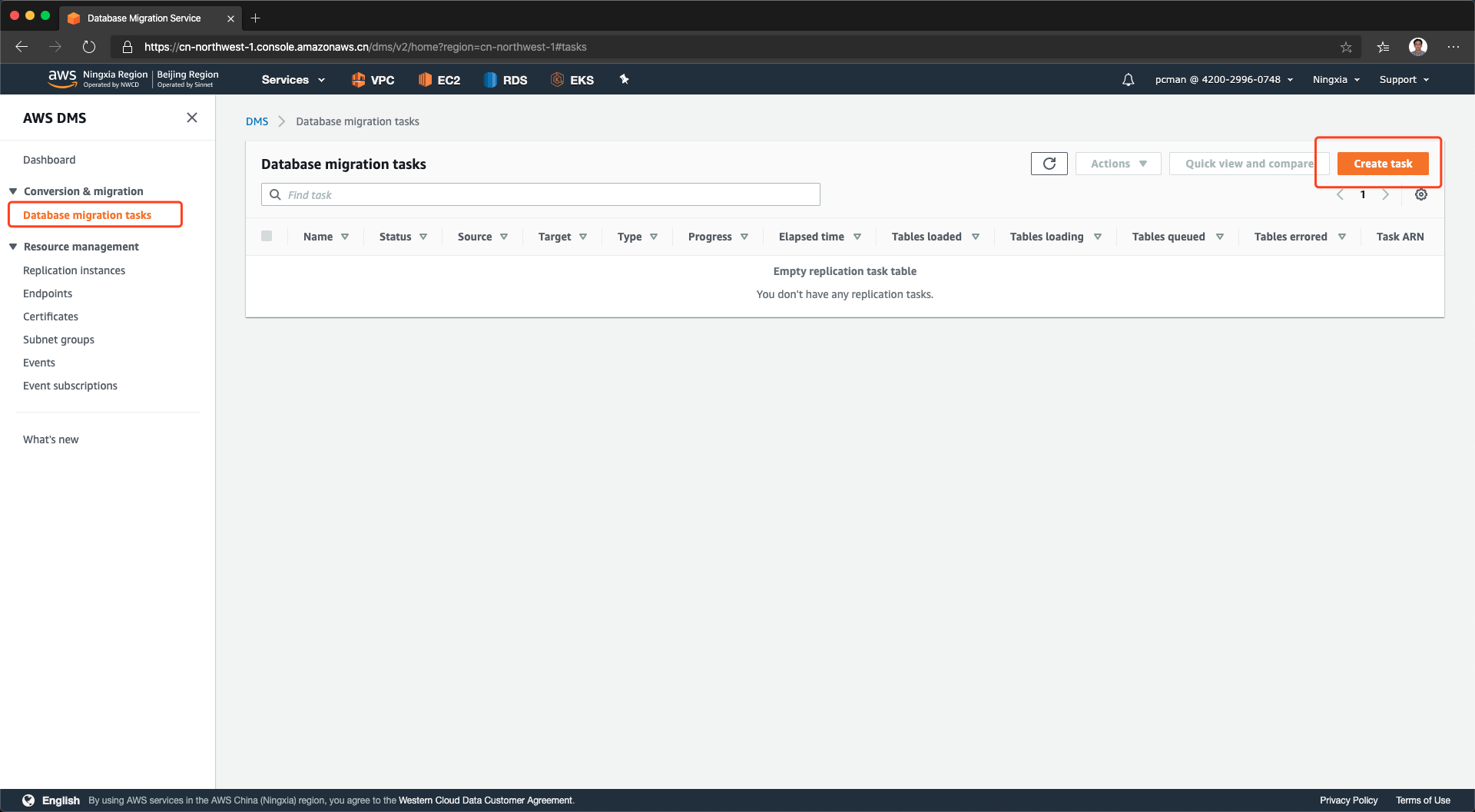Click the pin shortcuts icon
Viewport: 1475px width, 812px height.
[x=624, y=79]
